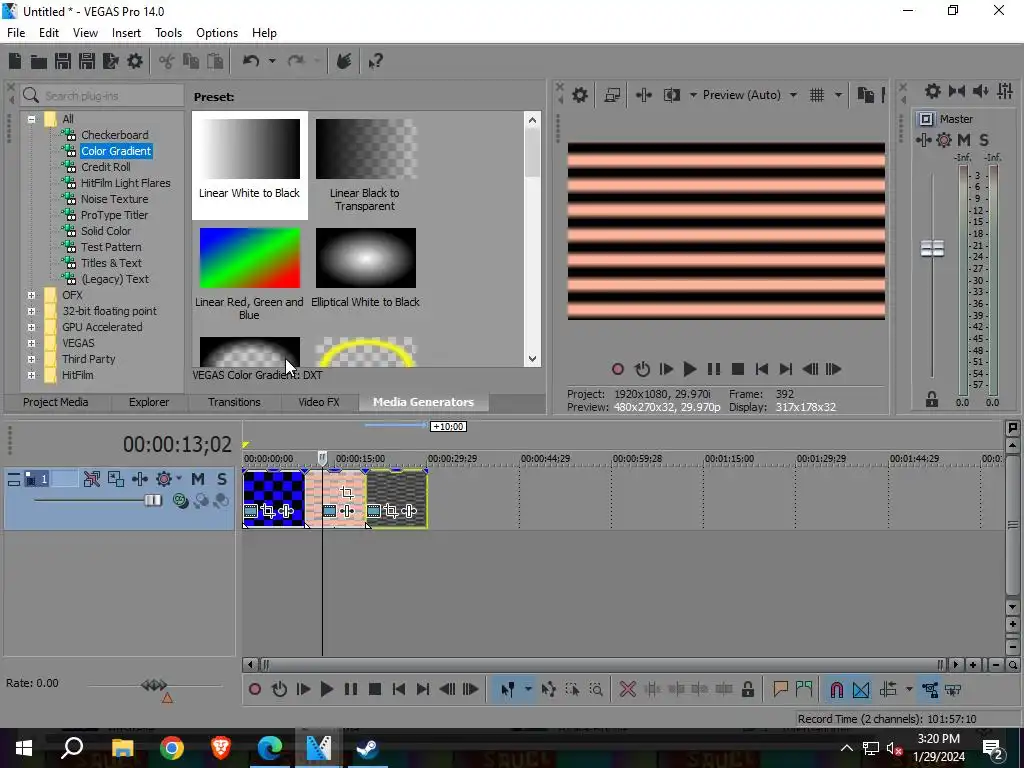This screenshot has height=768, width=1024.
Task: Toggle loop playback on timeline transport
Action: pos(280,690)
